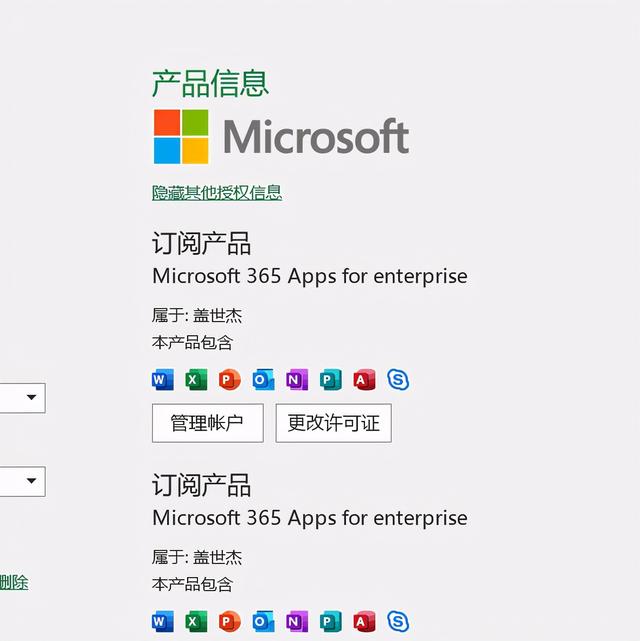Click the Microsoft four-color logo

(x=181, y=137)
